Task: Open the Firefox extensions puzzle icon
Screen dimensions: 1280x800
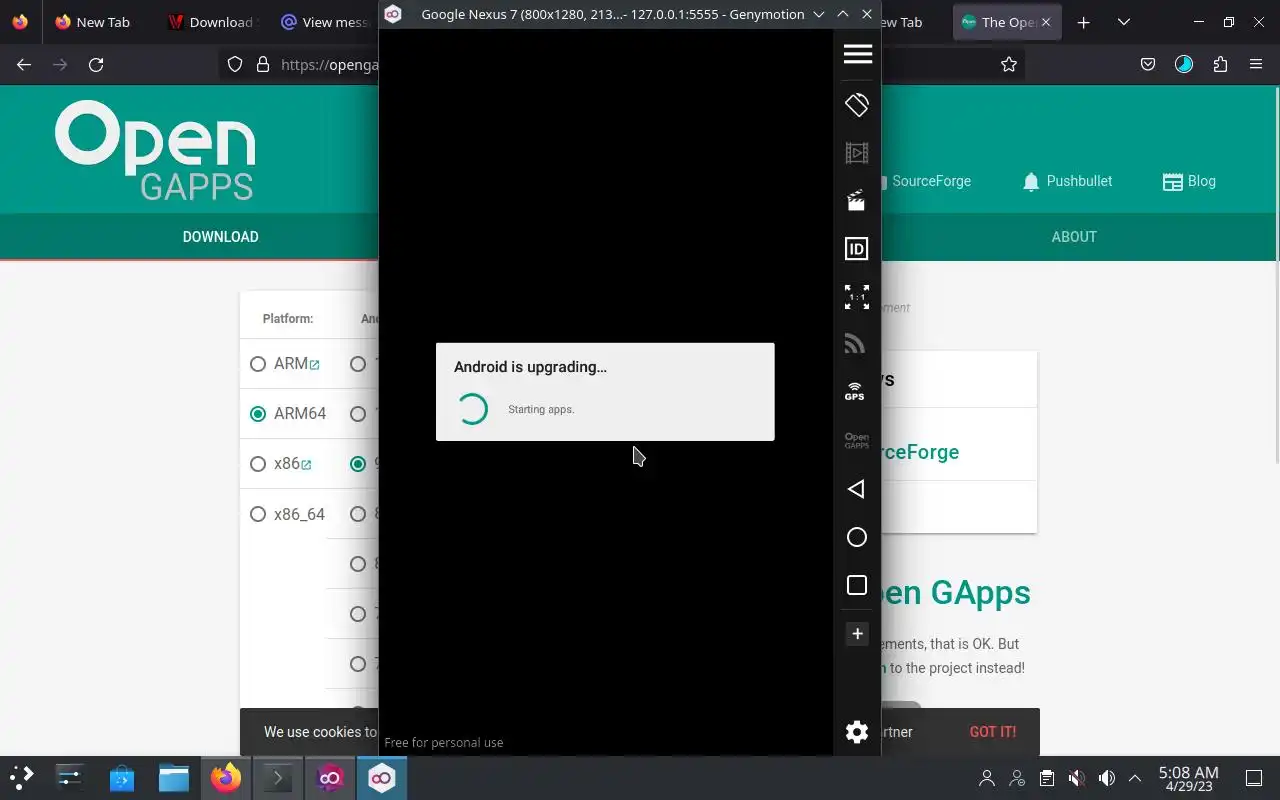Action: (1220, 64)
